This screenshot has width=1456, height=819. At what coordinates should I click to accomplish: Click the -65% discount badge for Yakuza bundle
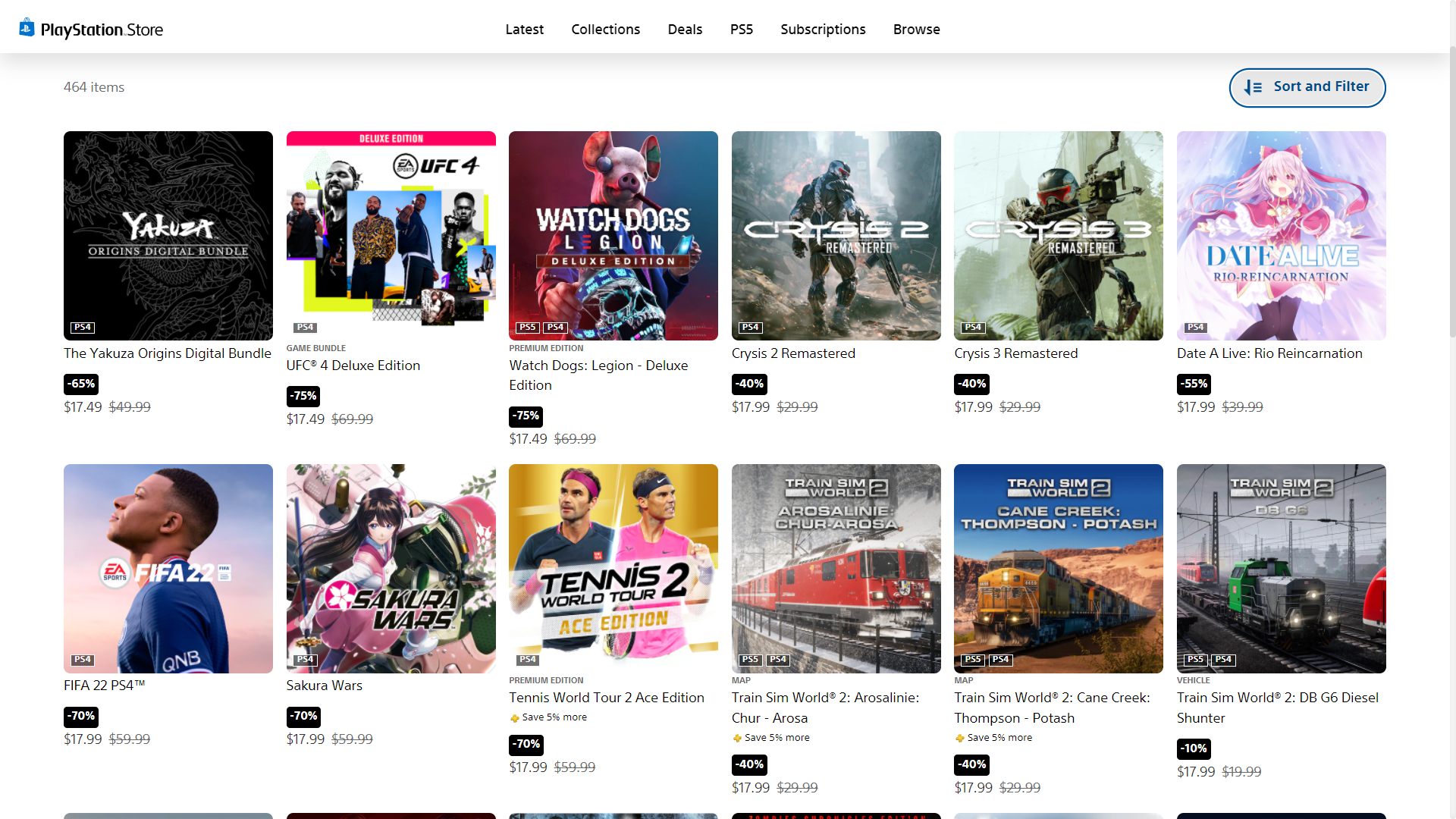tap(81, 384)
